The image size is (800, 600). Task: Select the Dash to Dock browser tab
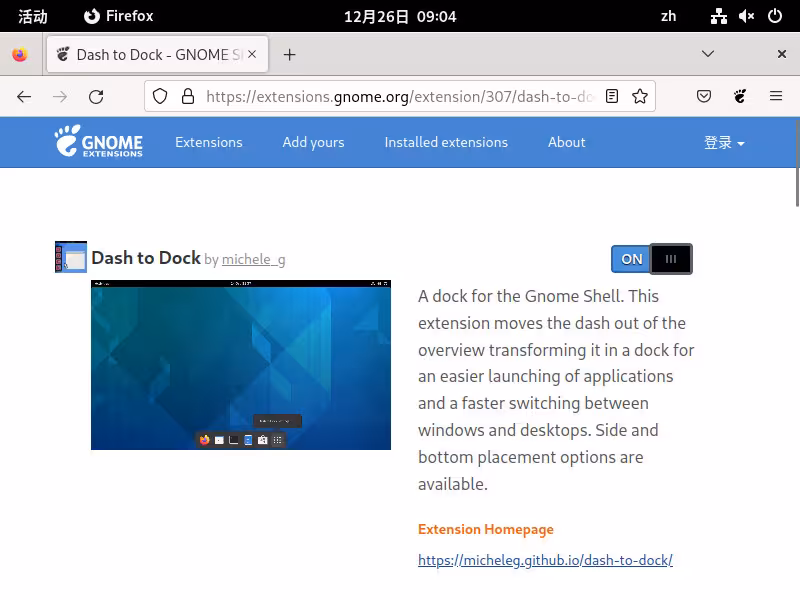tap(157, 55)
